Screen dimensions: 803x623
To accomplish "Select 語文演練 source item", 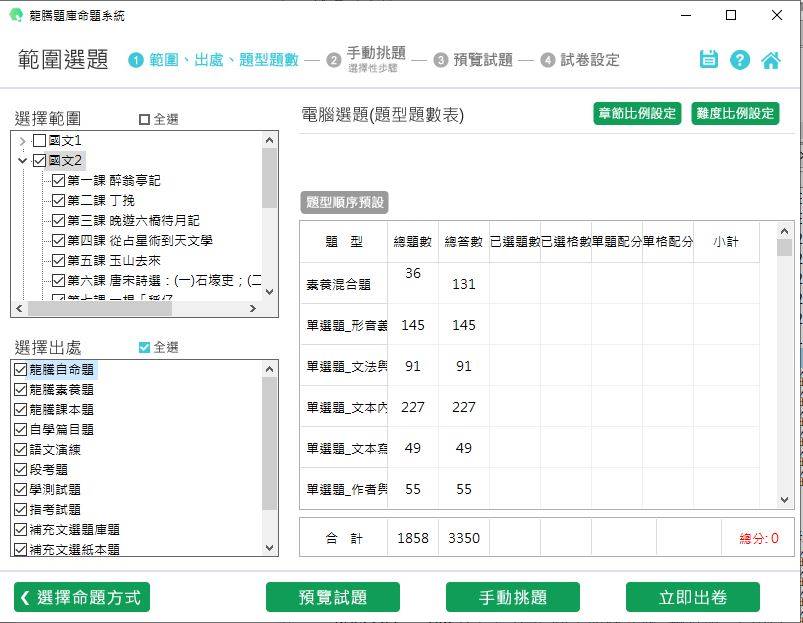I will [x=55, y=449].
